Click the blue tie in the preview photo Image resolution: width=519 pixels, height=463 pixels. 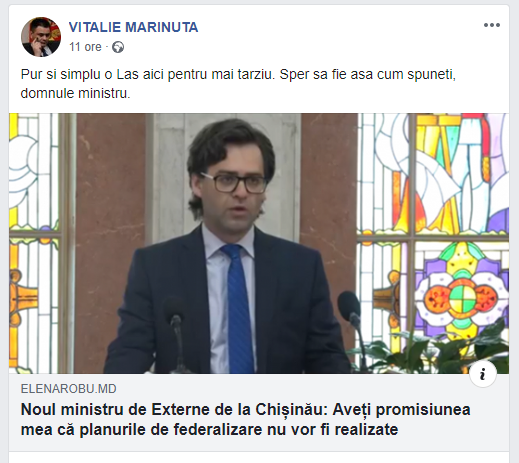click(238, 308)
